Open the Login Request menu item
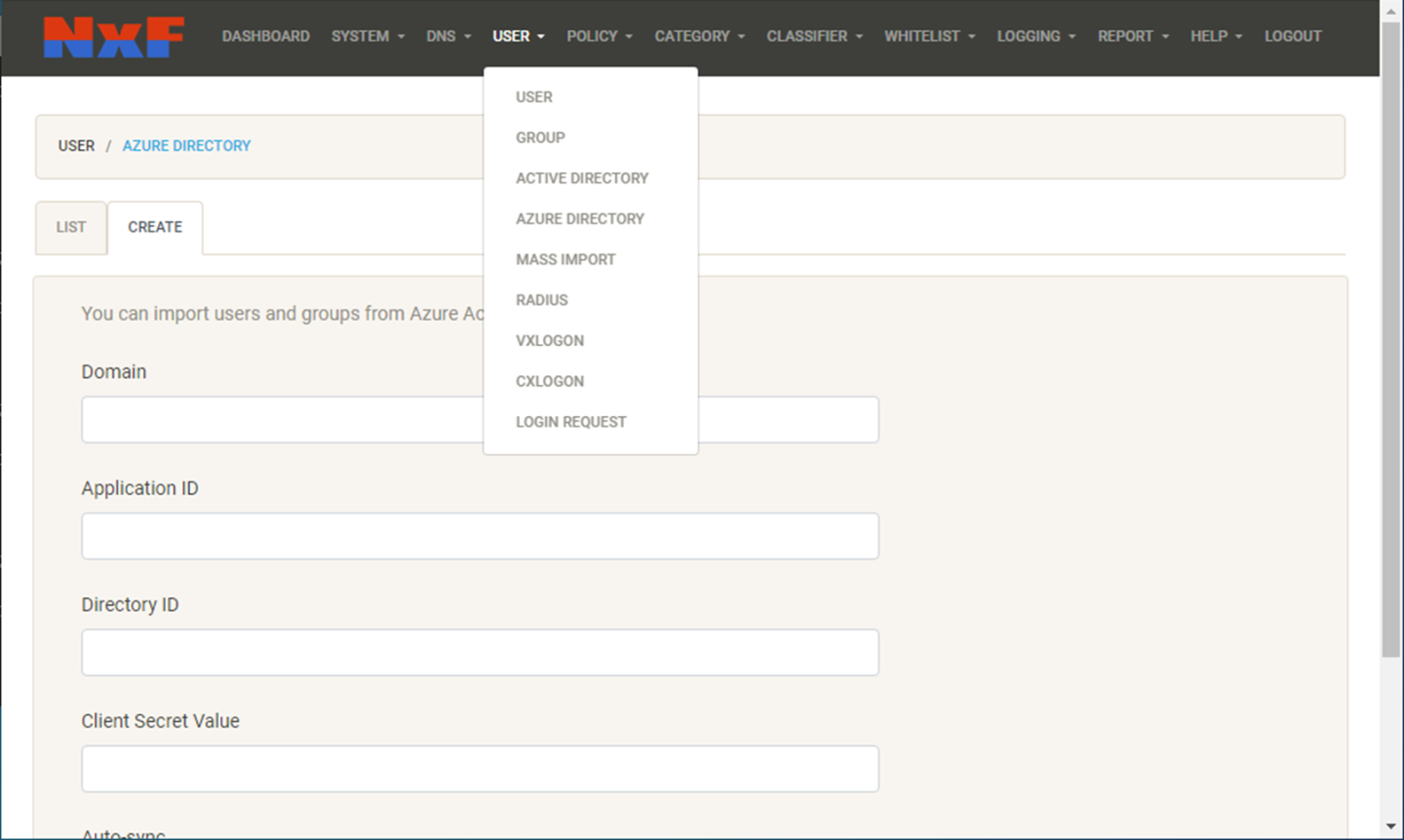 pos(571,422)
